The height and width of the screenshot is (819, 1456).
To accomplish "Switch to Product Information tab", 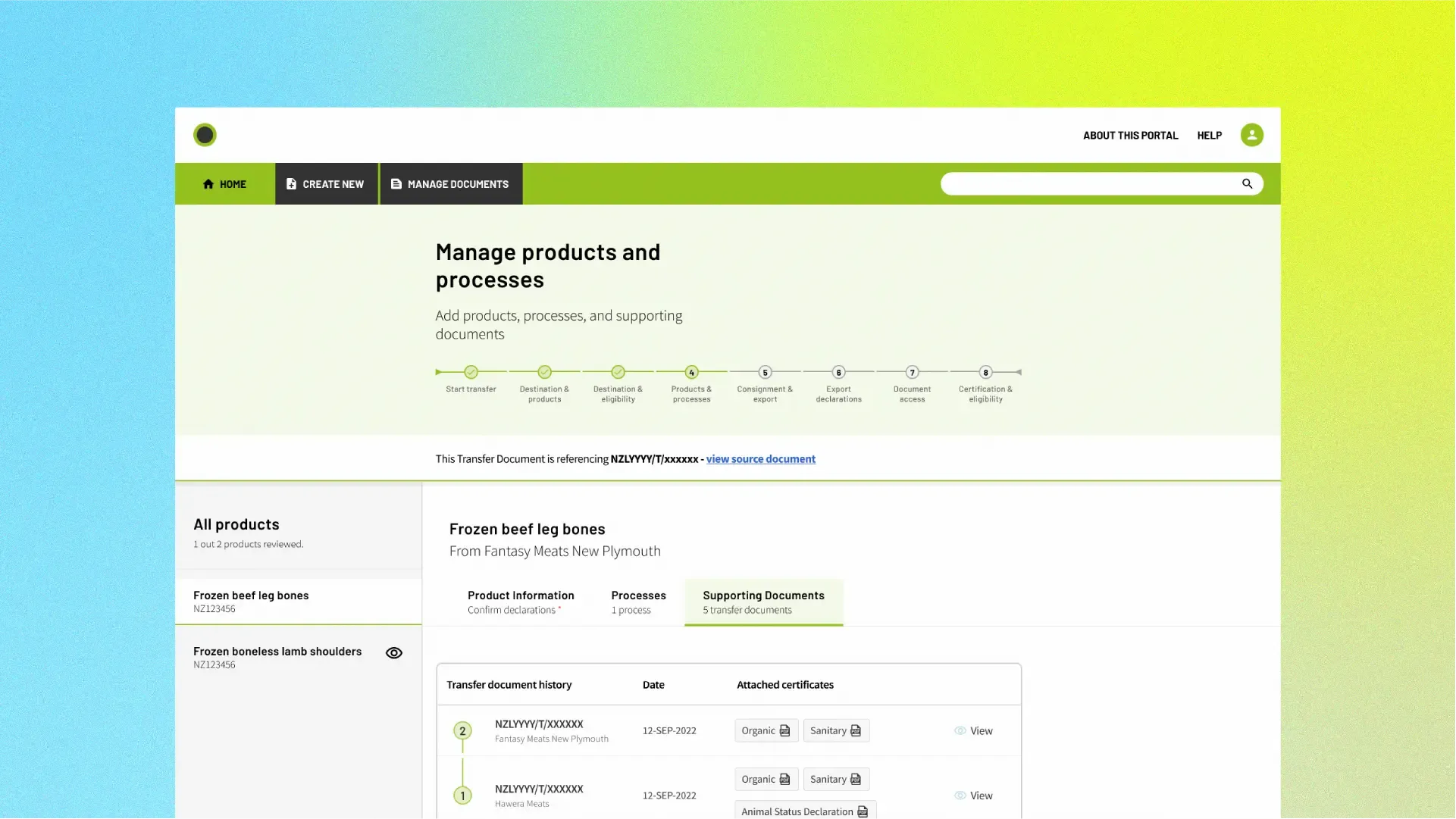I will (521, 602).
